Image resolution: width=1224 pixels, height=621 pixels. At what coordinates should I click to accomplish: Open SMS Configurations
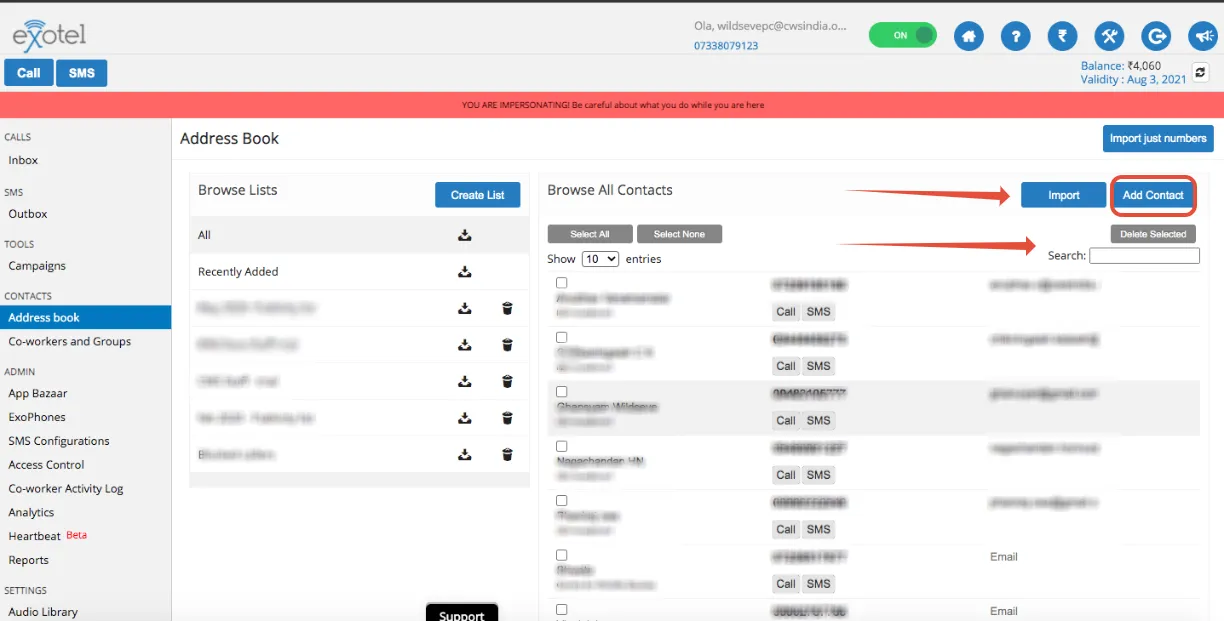point(59,441)
